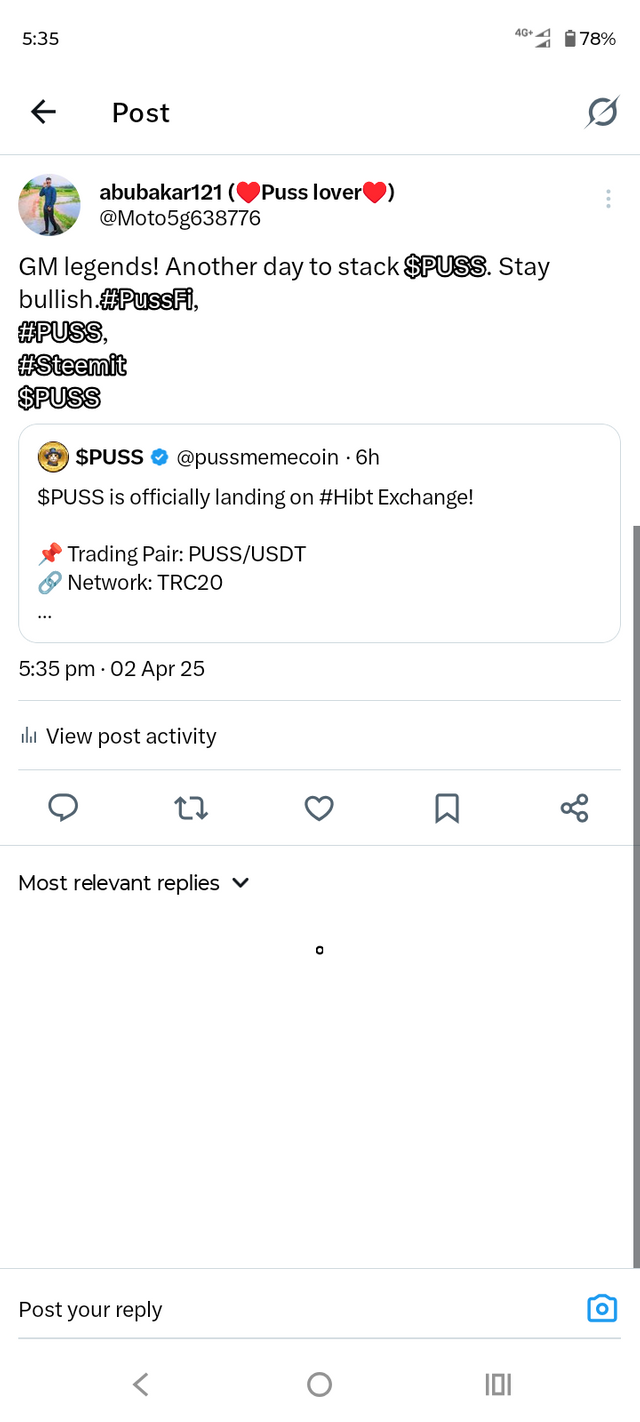Viewport: 640px width, 1422px height.
Task: Tap the camera icon in reply bar
Action: pyautogui.click(x=601, y=1308)
